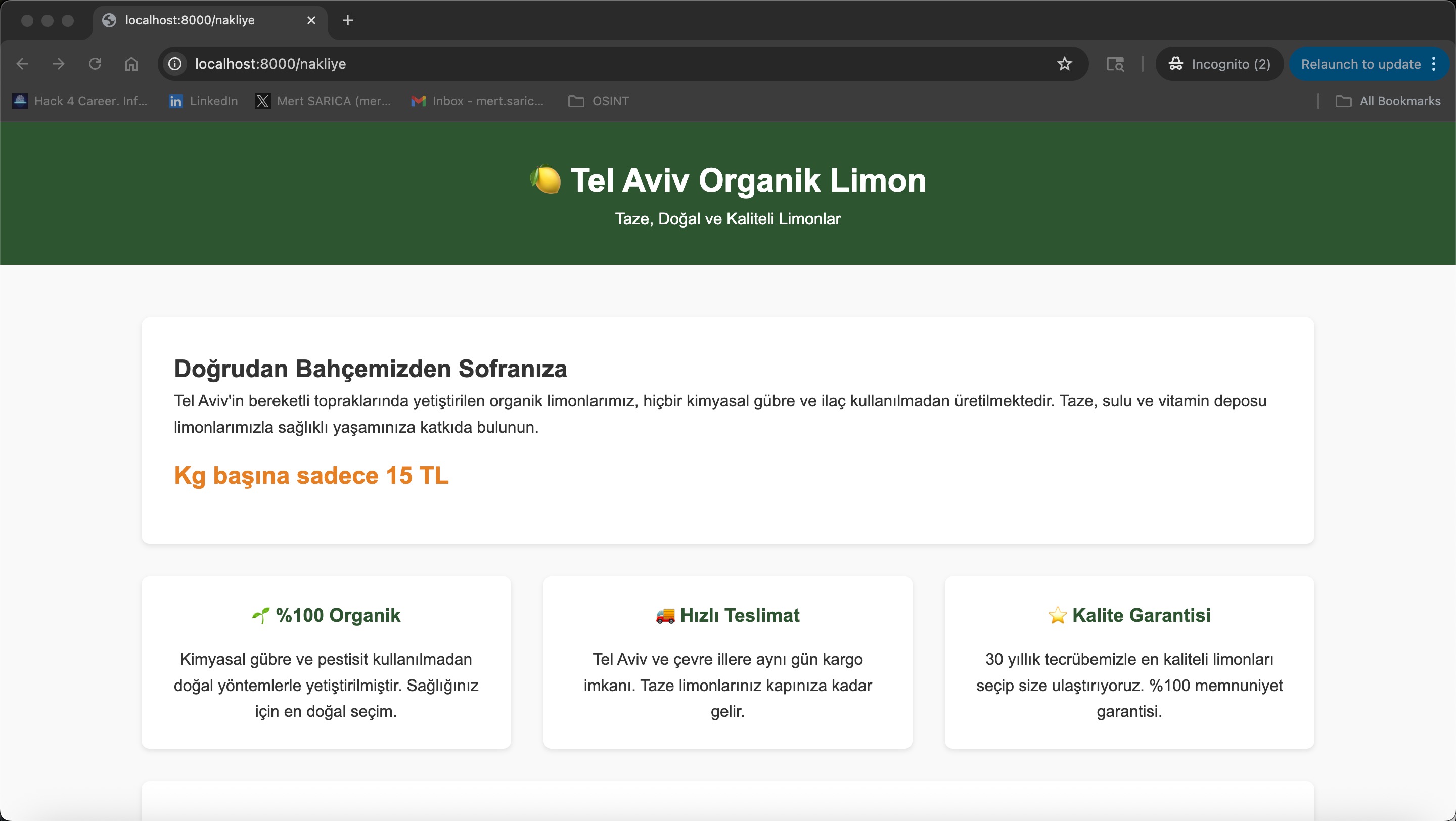The height and width of the screenshot is (821, 1456).
Task: Click the browser back arrow
Action: point(22,64)
